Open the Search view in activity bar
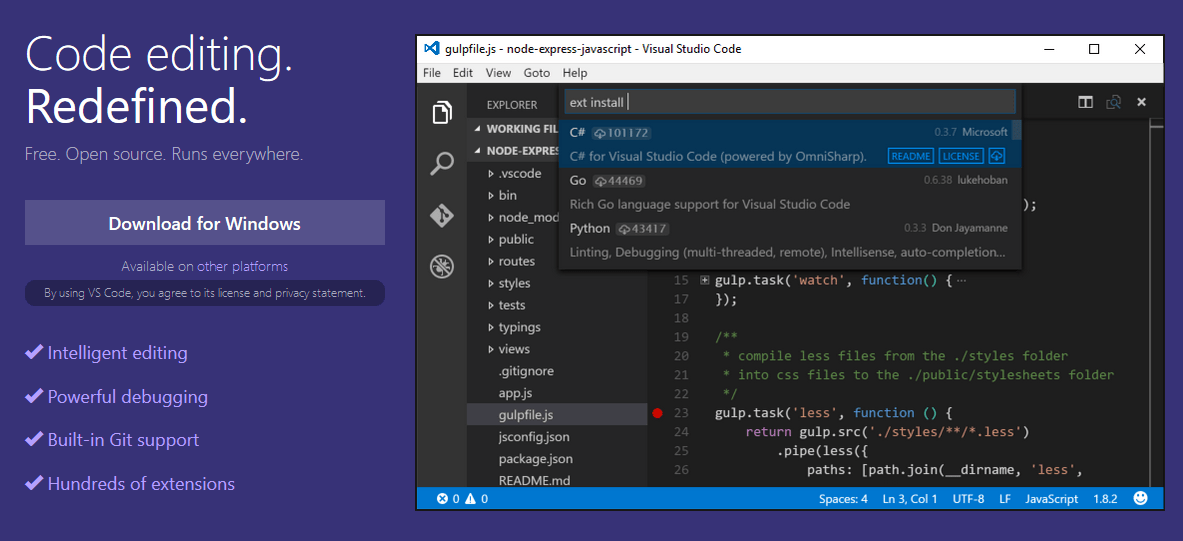The image size is (1183, 541). (442, 164)
